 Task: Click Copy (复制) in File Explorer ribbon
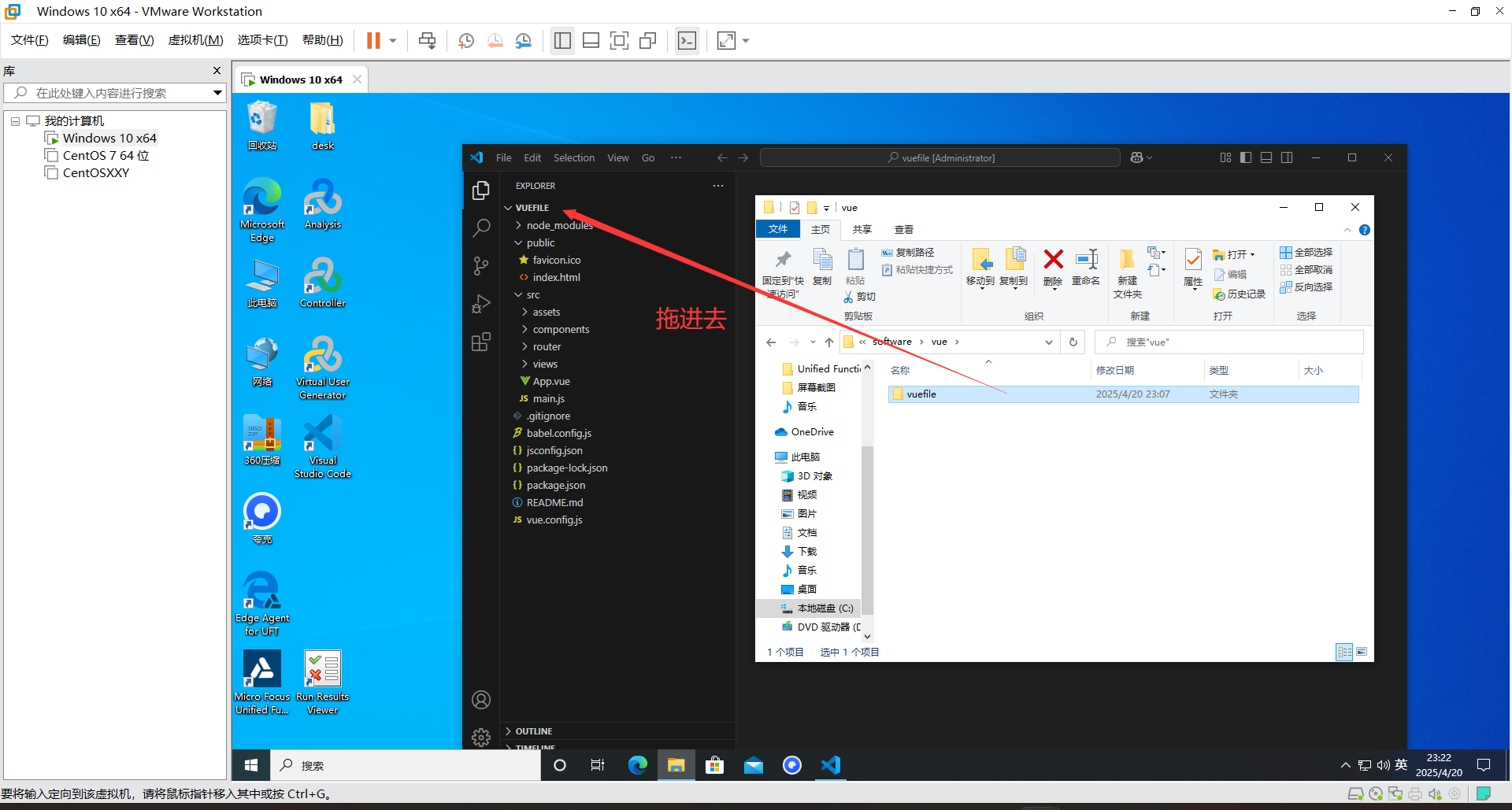pos(822,268)
